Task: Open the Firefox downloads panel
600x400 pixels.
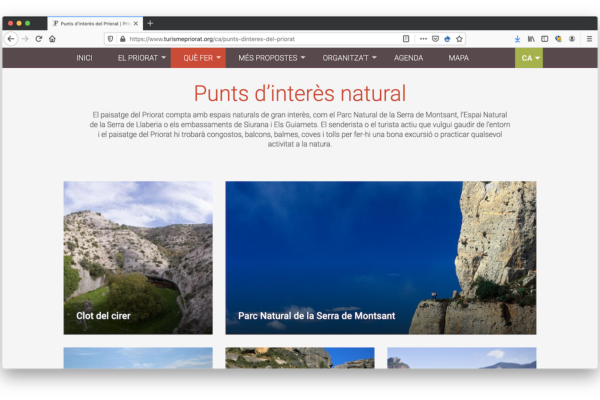Action: click(x=517, y=39)
